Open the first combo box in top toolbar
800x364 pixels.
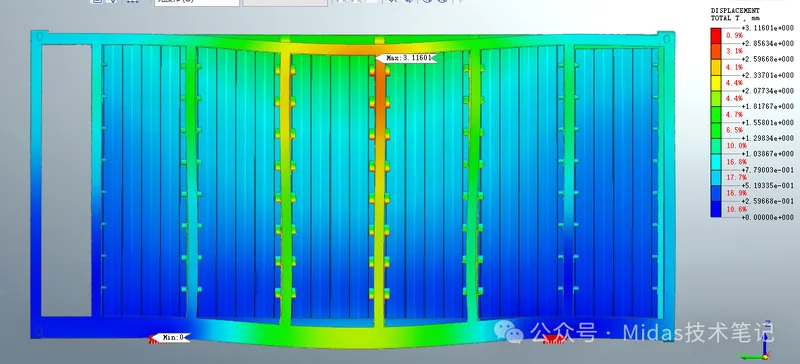coord(197,2)
